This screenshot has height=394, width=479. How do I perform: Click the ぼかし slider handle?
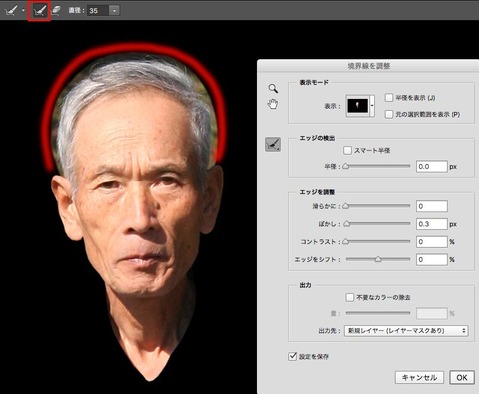click(x=347, y=224)
